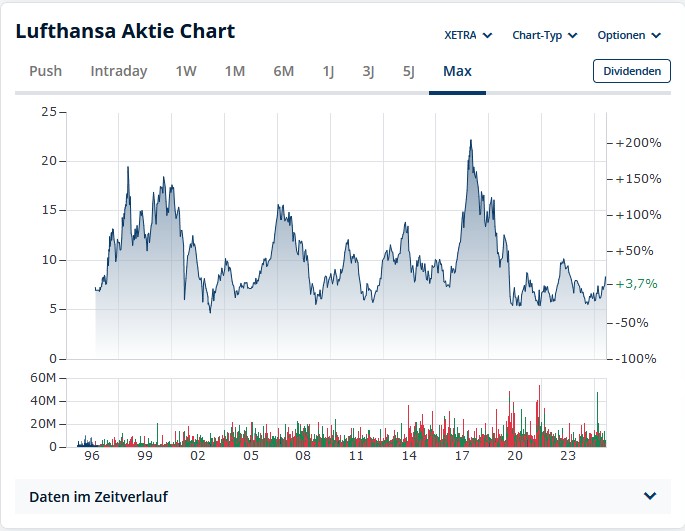Click the Lufthansa Aktie Chart heading

pyautogui.click(x=125, y=31)
